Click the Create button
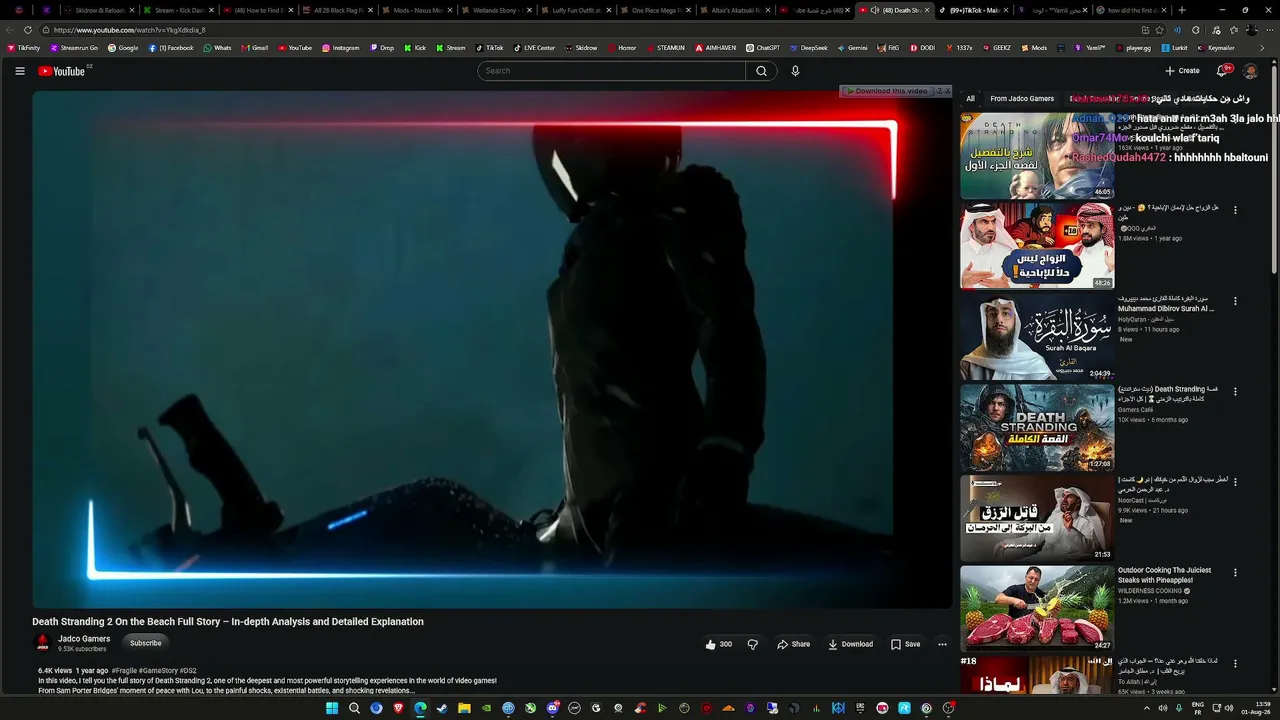This screenshot has height=720, width=1280. click(1182, 71)
